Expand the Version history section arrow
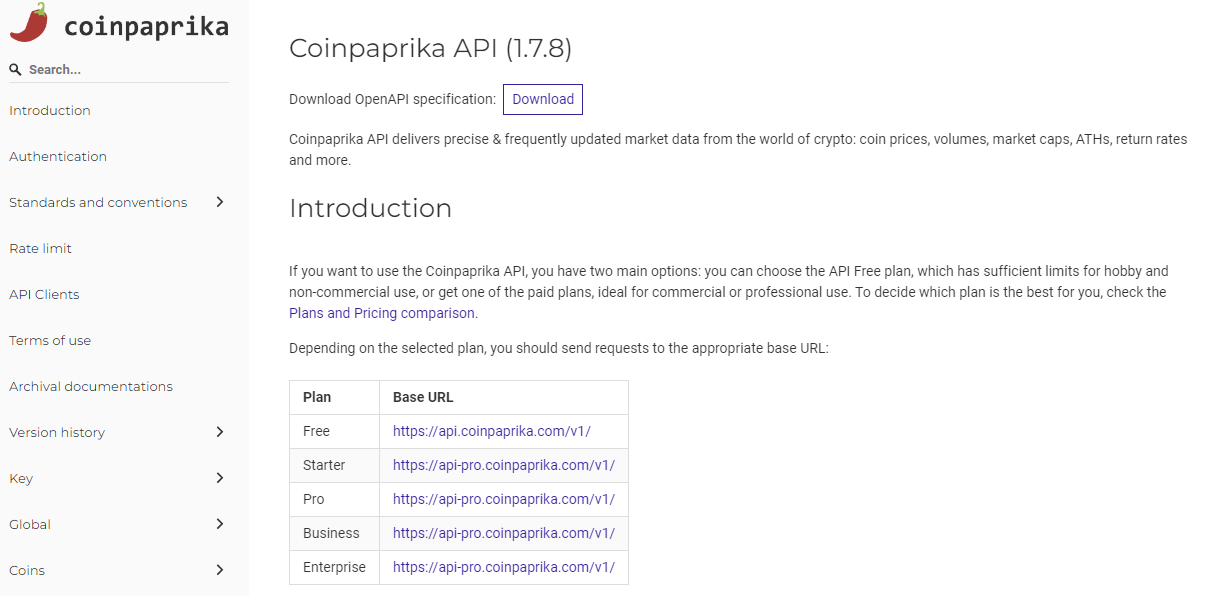 pyautogui.click(x=220, y=432)
